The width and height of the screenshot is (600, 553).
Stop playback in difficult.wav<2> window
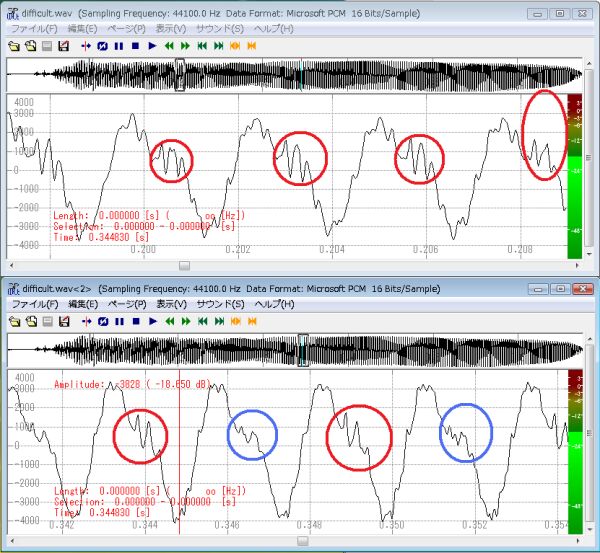pos(136,321)
